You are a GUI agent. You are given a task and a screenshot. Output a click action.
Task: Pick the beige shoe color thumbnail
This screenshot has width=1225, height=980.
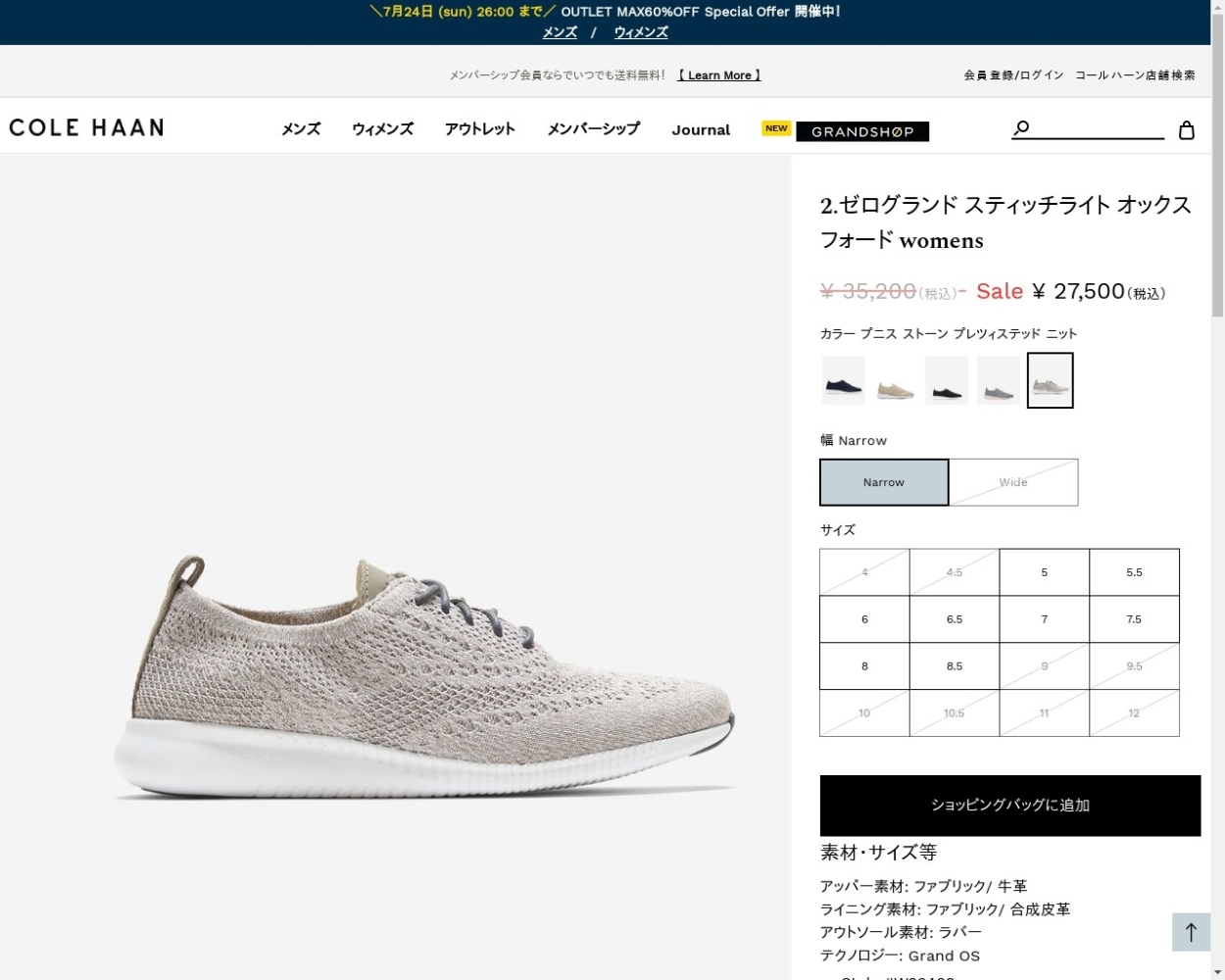pyautogui.click(x=895, y=380)
